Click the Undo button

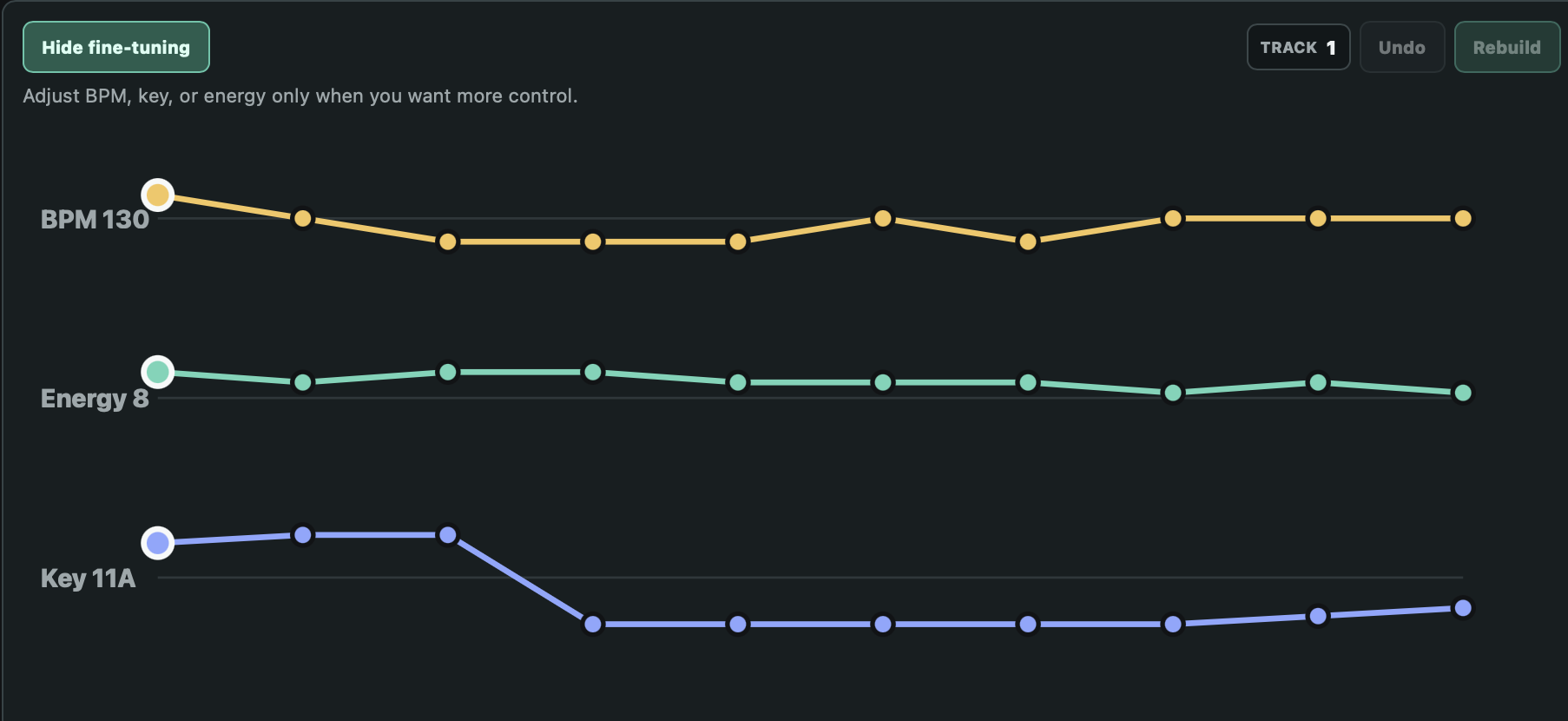pos(1401,47)
